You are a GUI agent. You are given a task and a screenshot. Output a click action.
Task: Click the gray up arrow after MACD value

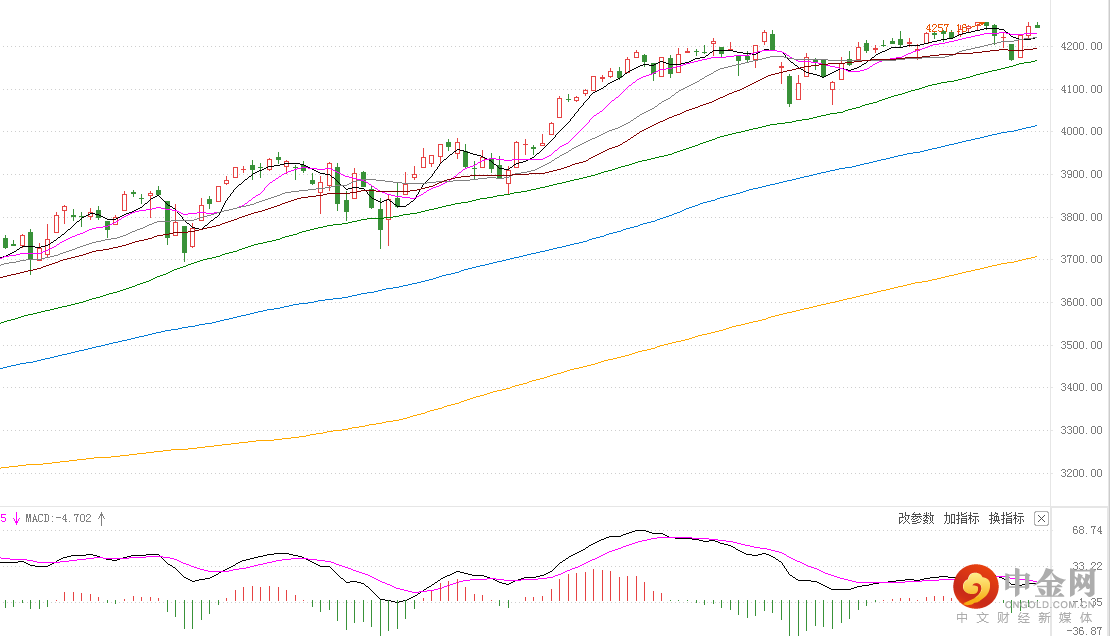(x=102, y=518)
